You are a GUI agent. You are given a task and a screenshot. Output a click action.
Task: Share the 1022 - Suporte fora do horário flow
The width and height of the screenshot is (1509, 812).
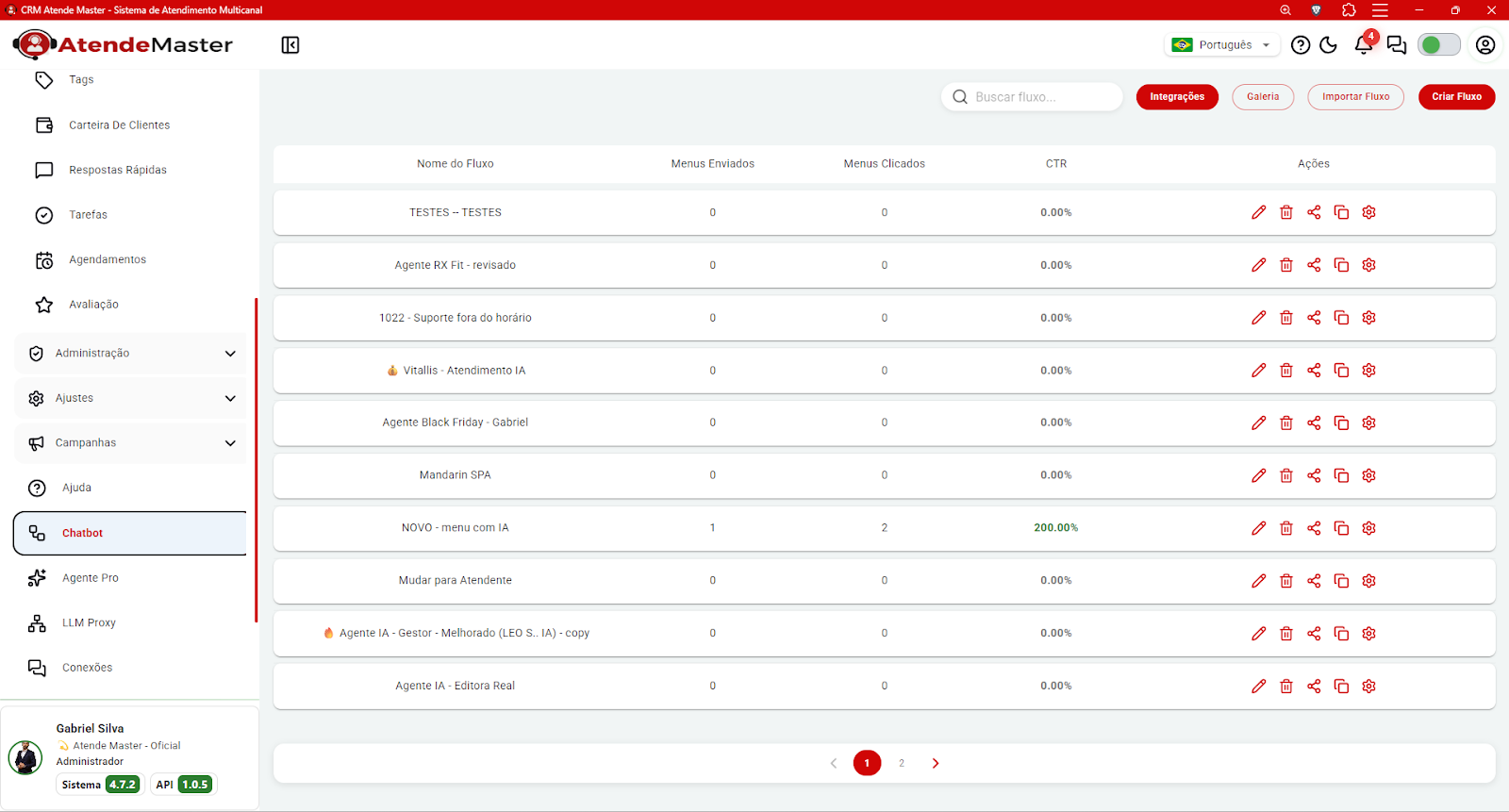(1314, 318)
